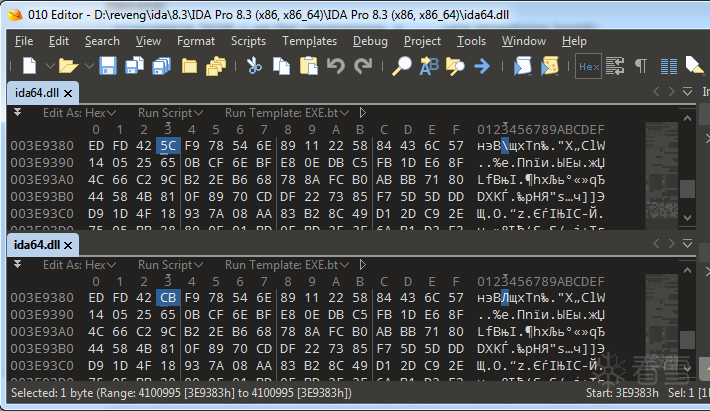Viewport: 710px width, 411px height.
Task: Click the Save As icon
Action: click(134, 66)
